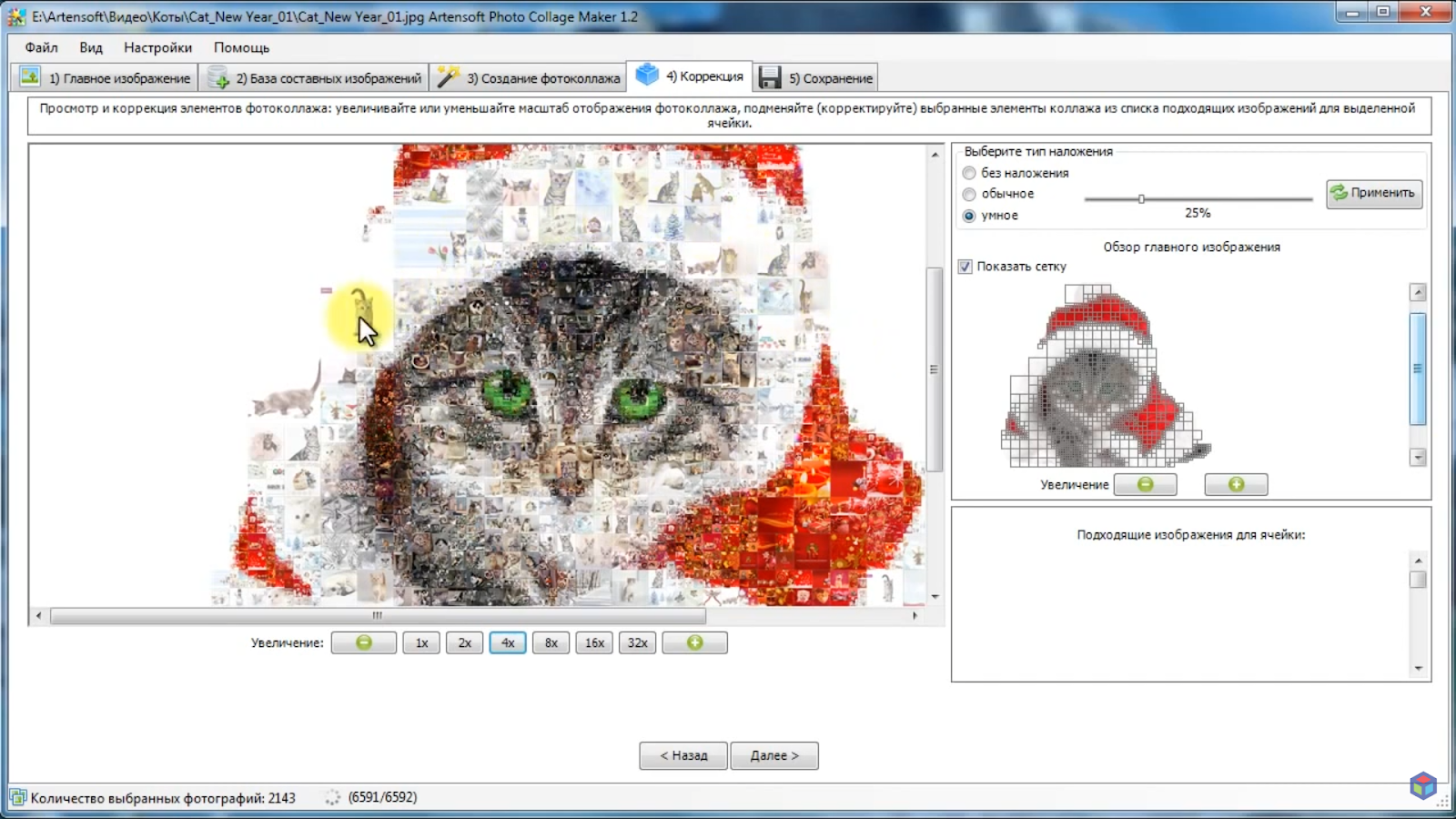The width and height of the screenshot is (1456, 819).
Task: Click the main image picture icon on tab 1
Action: (30, 77)
